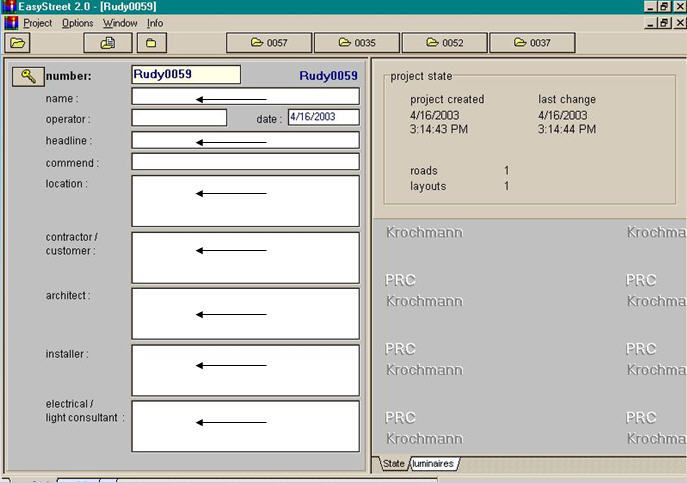Open recent project 0057

tap(269, 43)
